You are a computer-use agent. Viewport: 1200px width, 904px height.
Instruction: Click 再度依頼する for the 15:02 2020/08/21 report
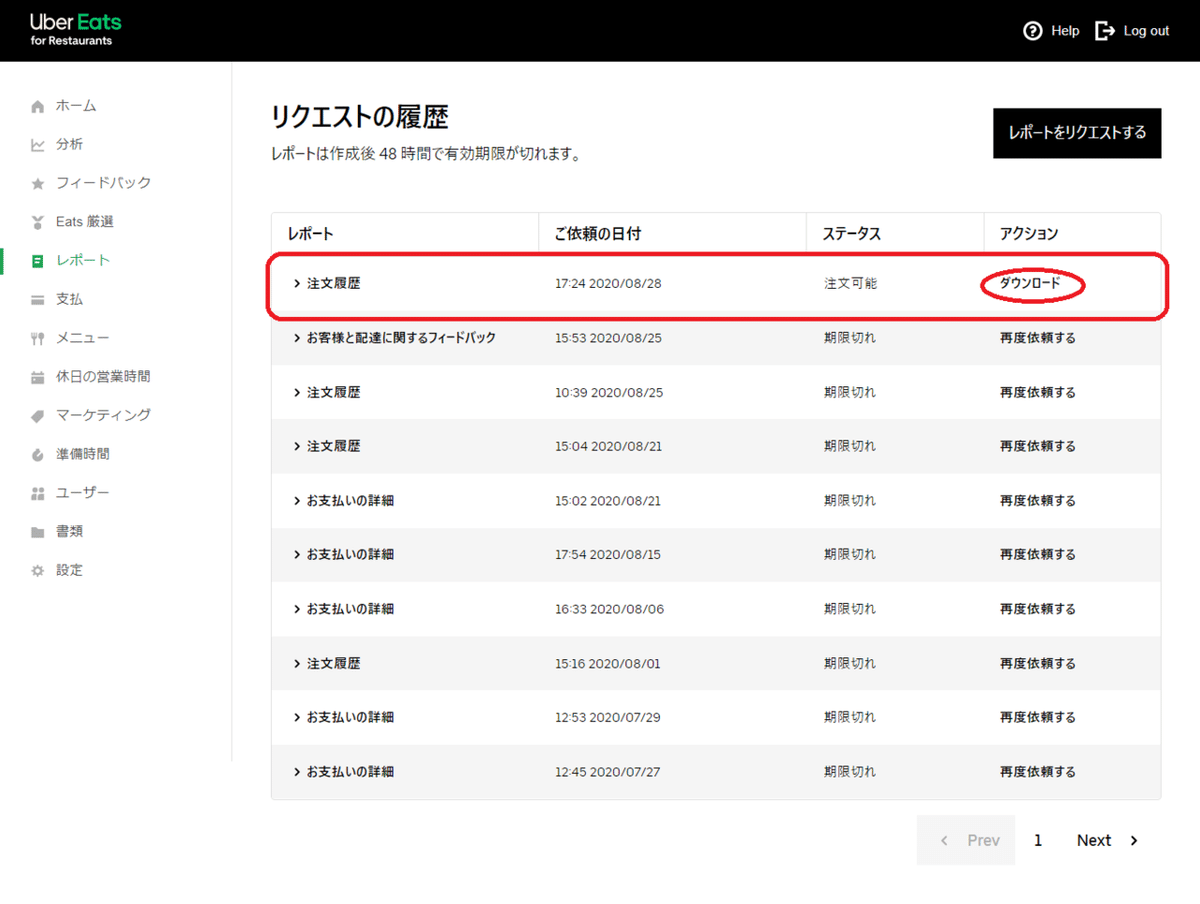pos(1038,500)
